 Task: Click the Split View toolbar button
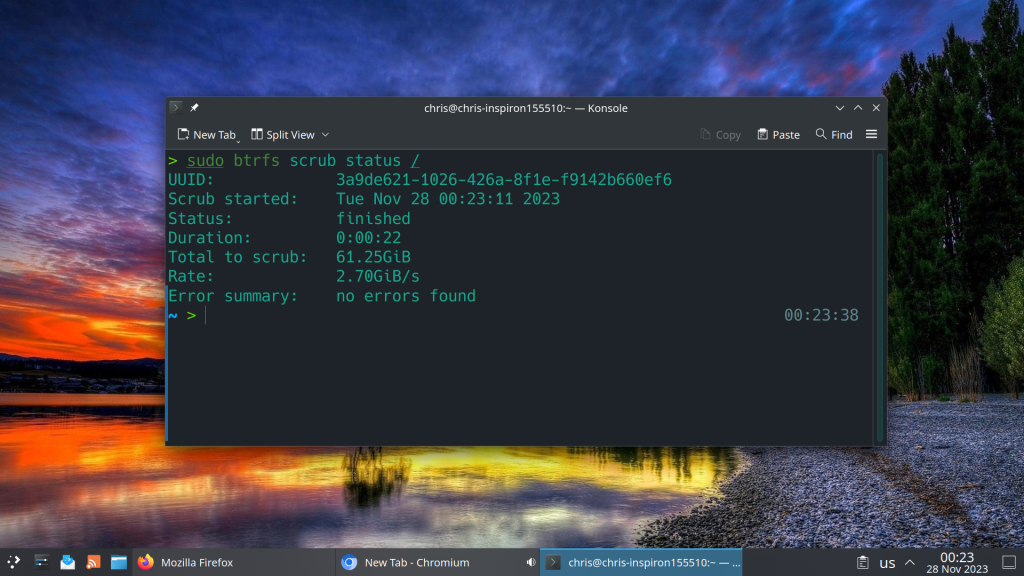(283, 134)
